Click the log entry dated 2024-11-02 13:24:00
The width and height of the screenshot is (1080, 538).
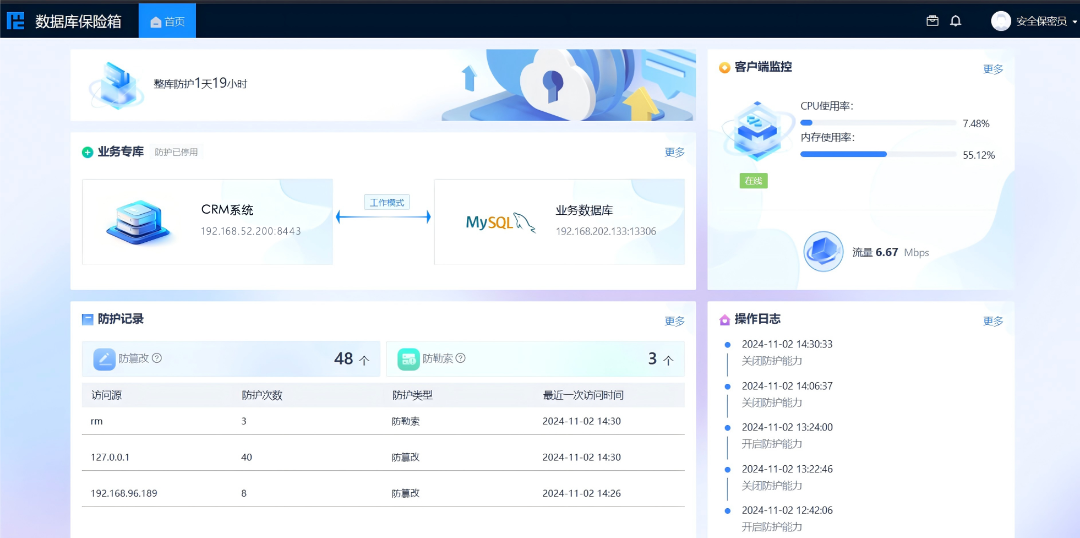pyautogui.click(x=787, y=435)
